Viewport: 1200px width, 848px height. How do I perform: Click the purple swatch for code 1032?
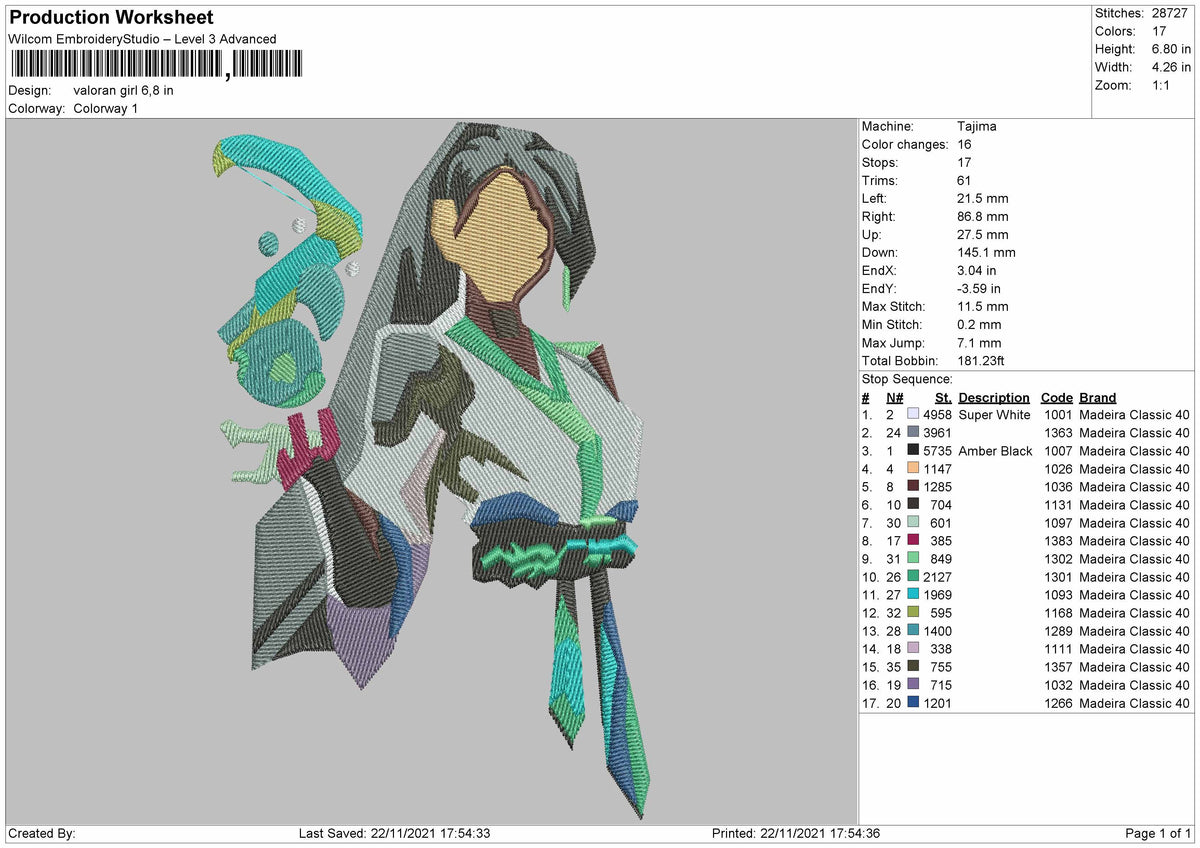pyautogui.click(x=913, y=684)
